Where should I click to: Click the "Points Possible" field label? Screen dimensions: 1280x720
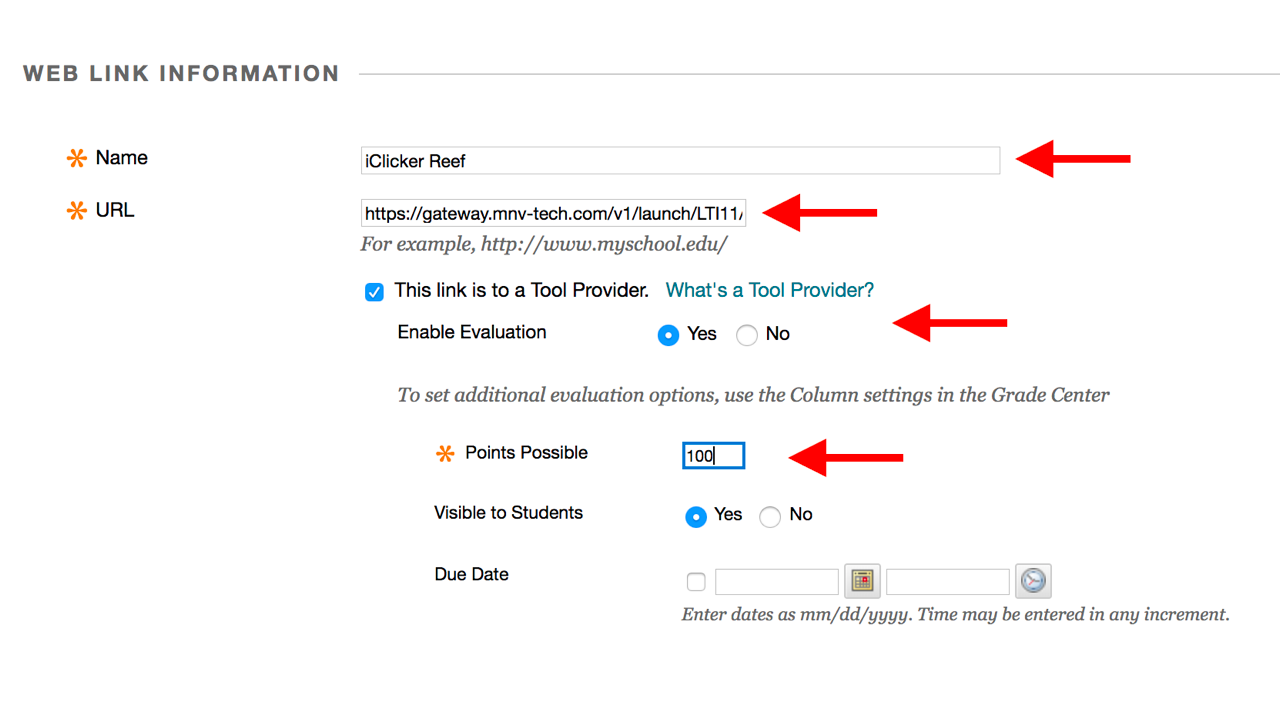tap(526, 453)
